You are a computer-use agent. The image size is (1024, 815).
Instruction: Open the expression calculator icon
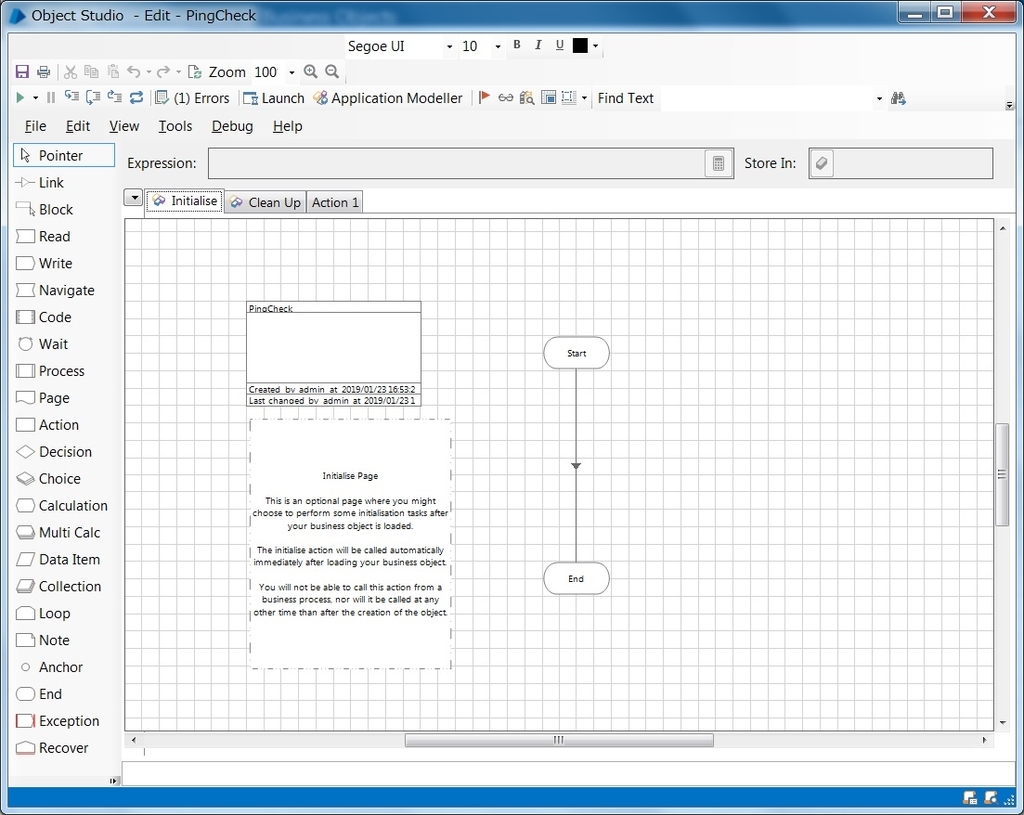pos(718,163)
